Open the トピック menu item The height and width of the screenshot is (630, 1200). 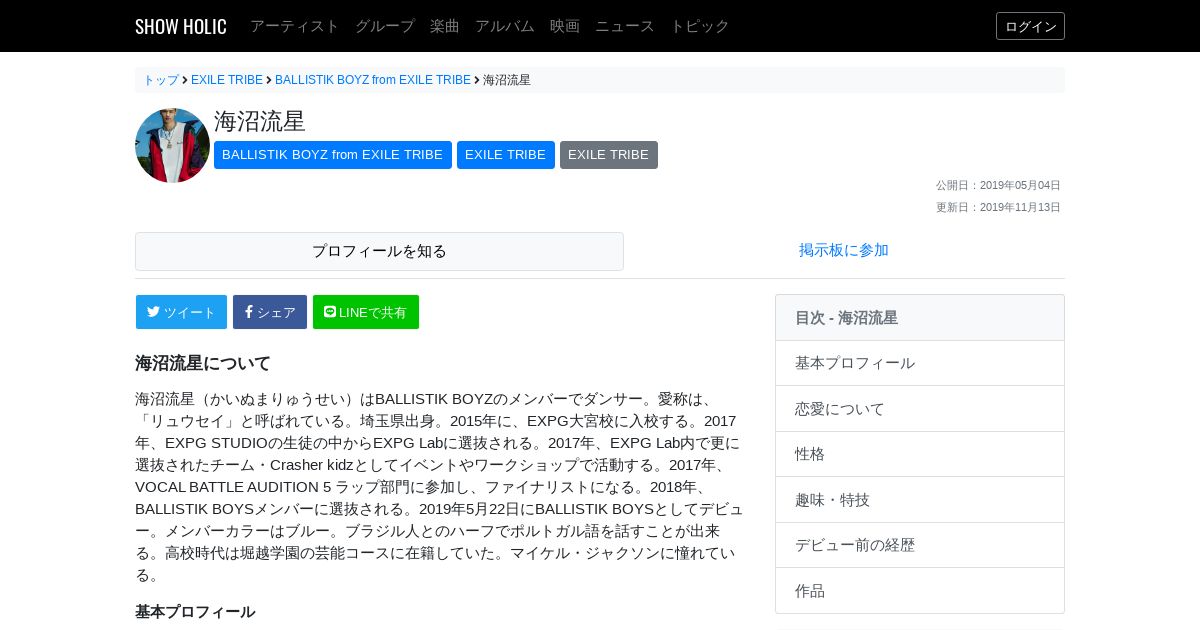(700, 26)
